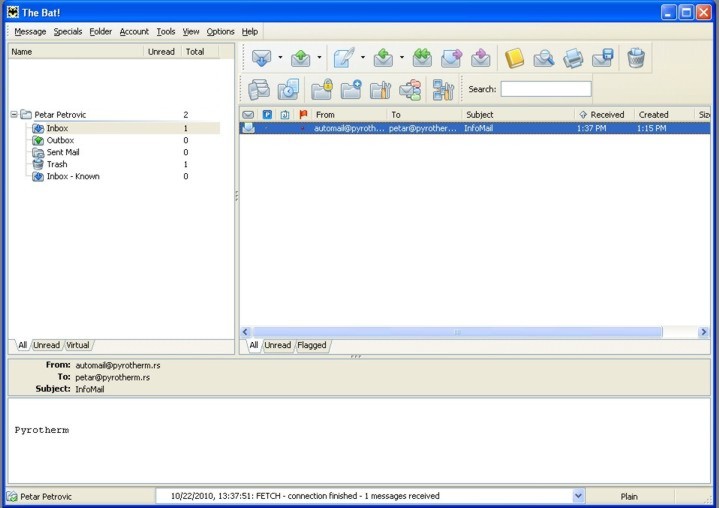Open the Folder menu
The height and width of the screenshot is (508, 719).
point(101,32)
